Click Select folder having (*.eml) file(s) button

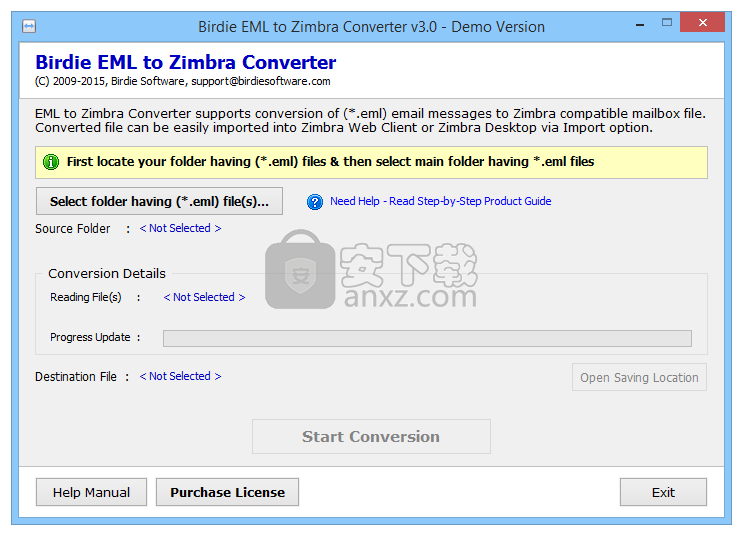(159, 201)
